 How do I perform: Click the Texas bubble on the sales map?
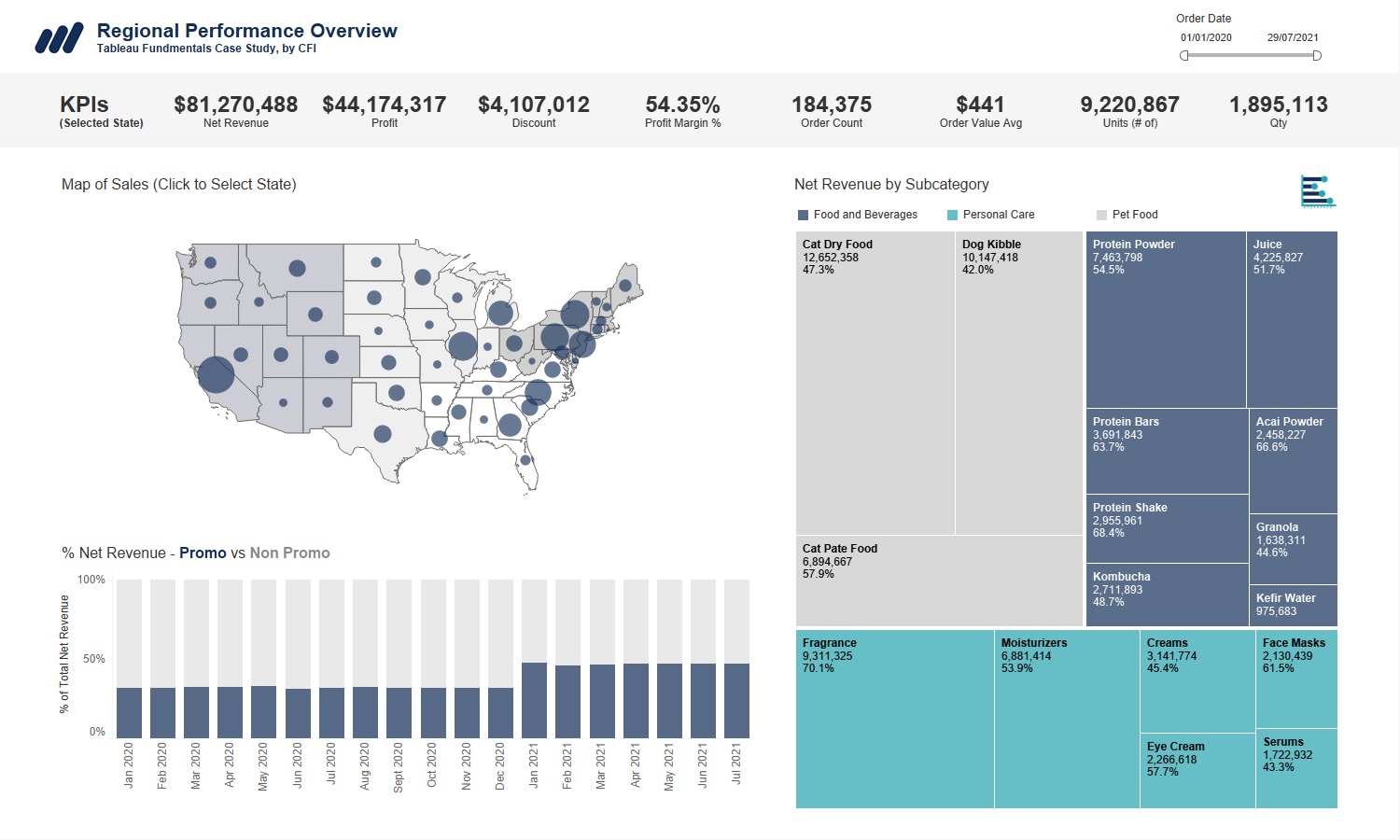(x=383, y=434)
